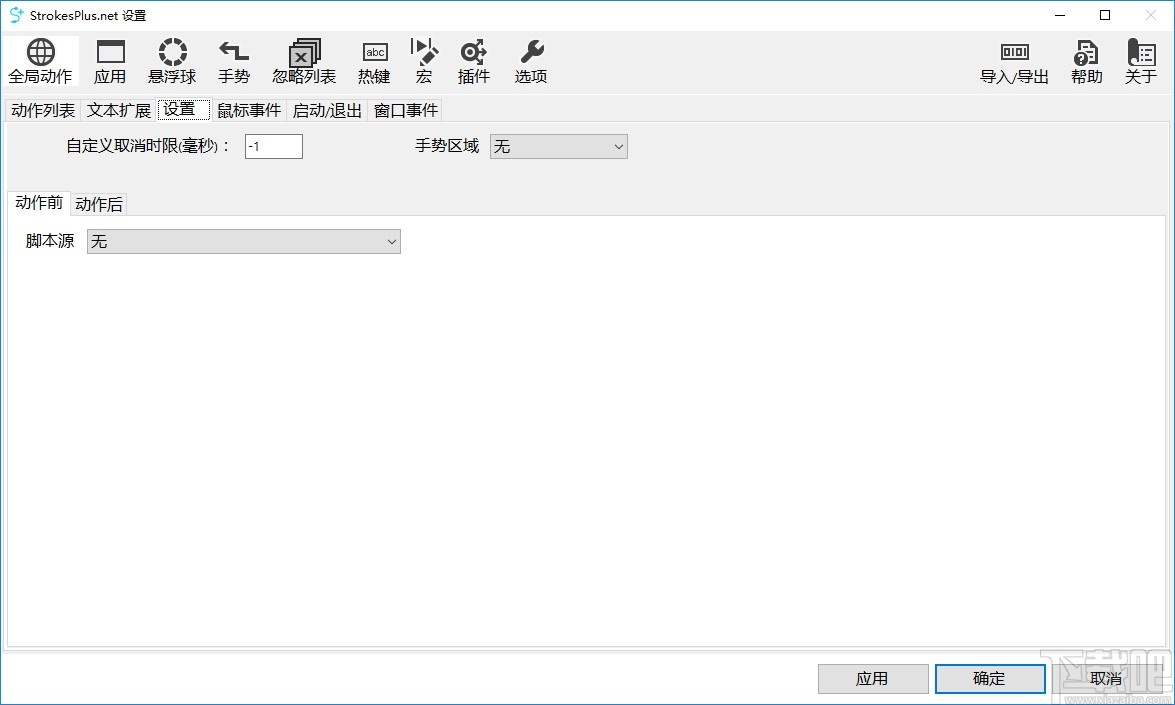Select the 应用 (Applications) toolbar icon
1175x705 pixels.
[x=110, y=60]
